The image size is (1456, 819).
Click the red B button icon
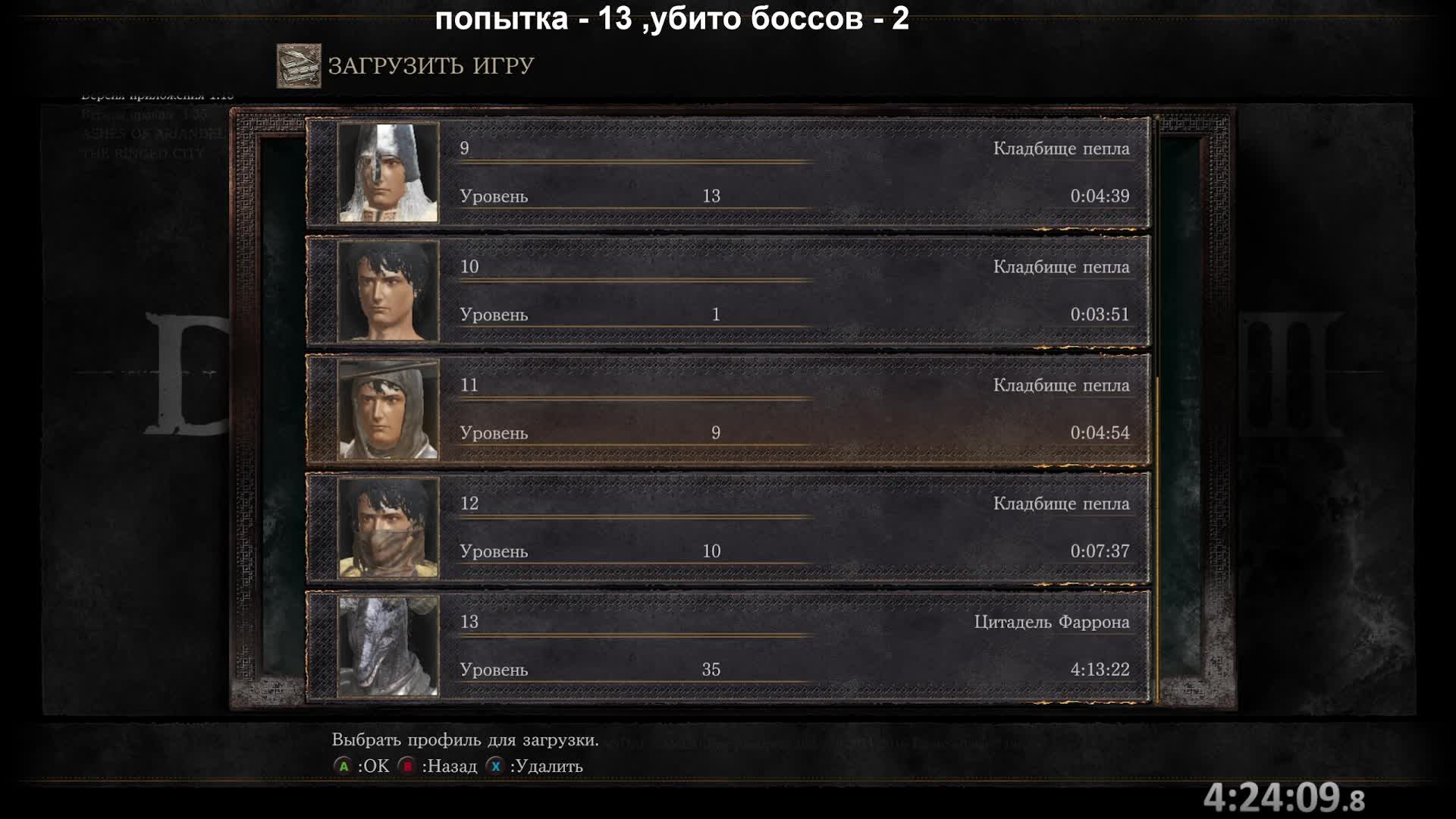407,767
